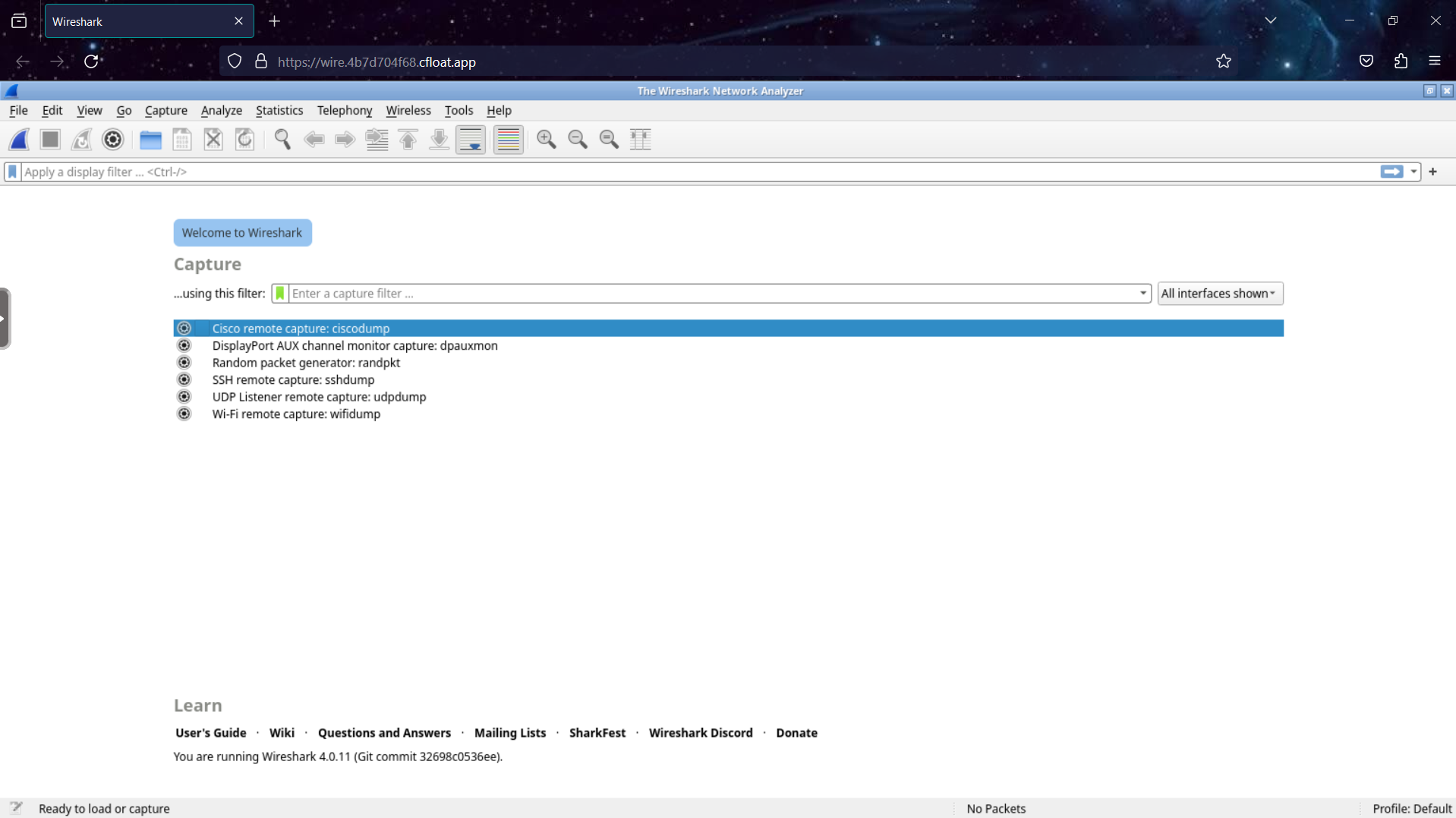Open the Help menu
1456x818 pixels.
(499, 111)
